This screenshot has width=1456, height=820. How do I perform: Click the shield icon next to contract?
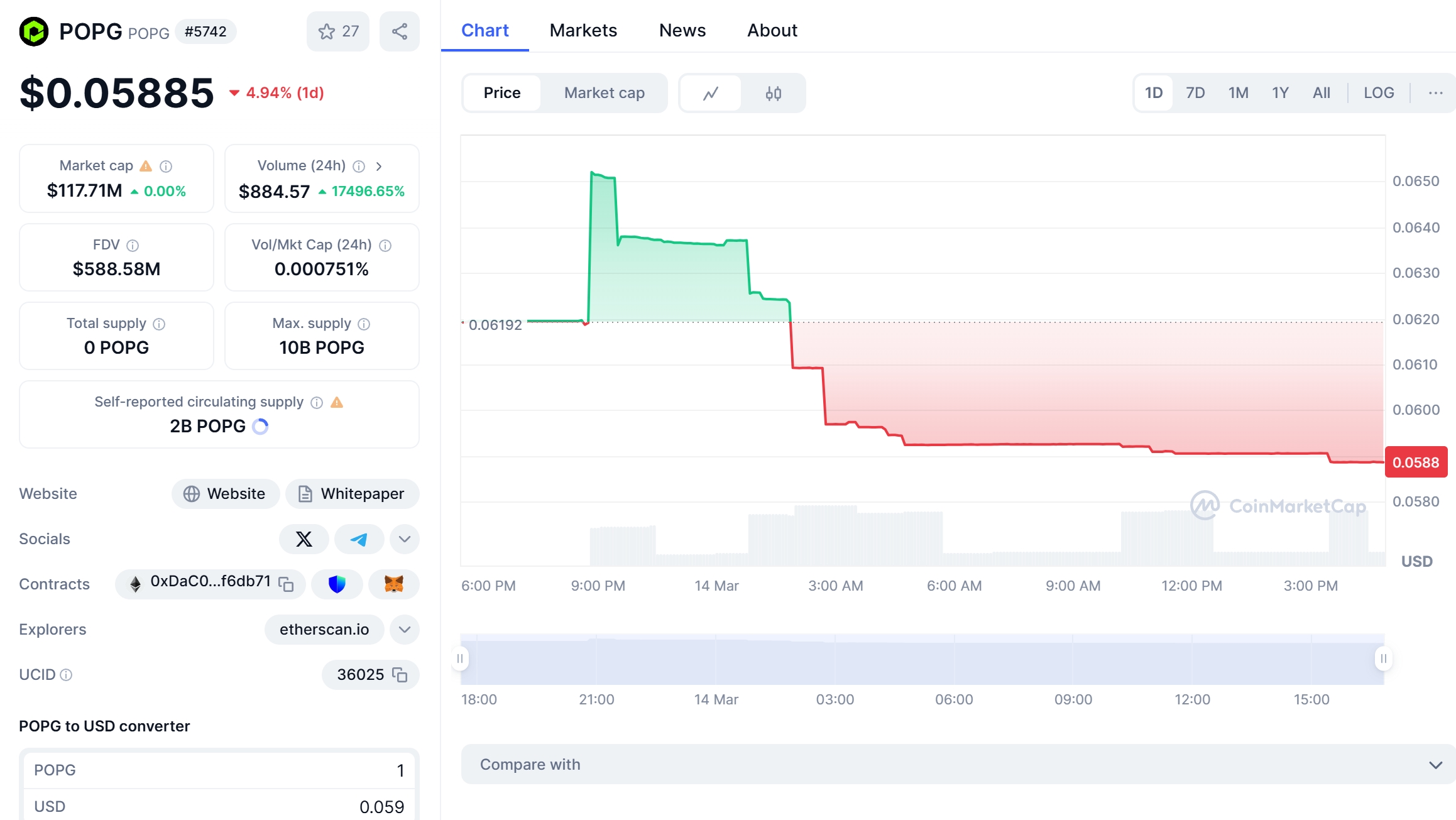[337, 584]
